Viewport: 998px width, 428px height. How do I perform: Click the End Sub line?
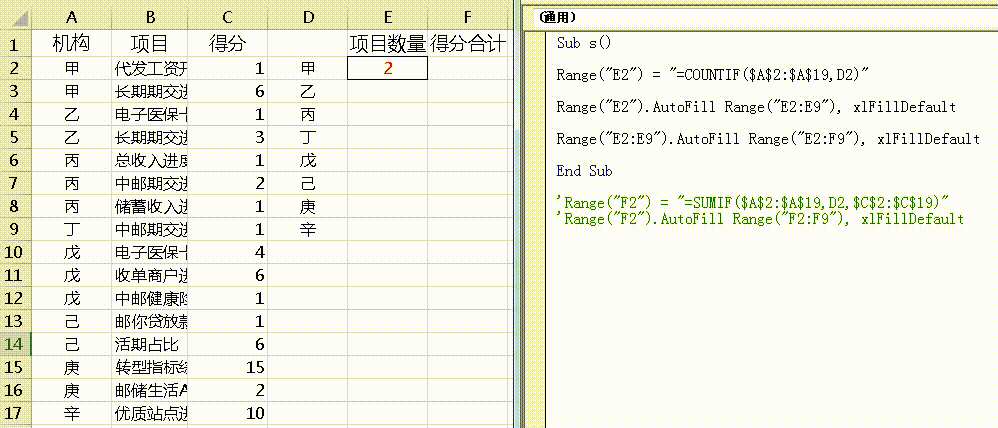(x=584, y=171)
